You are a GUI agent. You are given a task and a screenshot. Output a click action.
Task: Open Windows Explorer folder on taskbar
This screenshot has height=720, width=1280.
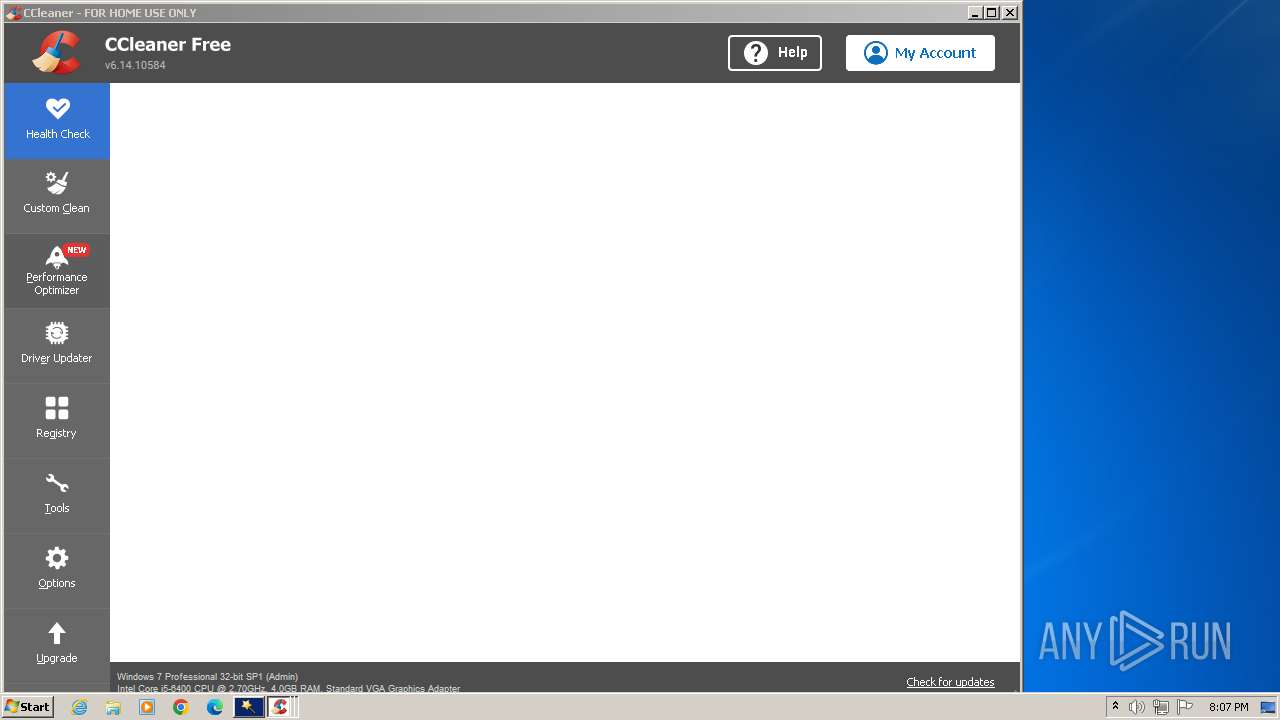113,707
